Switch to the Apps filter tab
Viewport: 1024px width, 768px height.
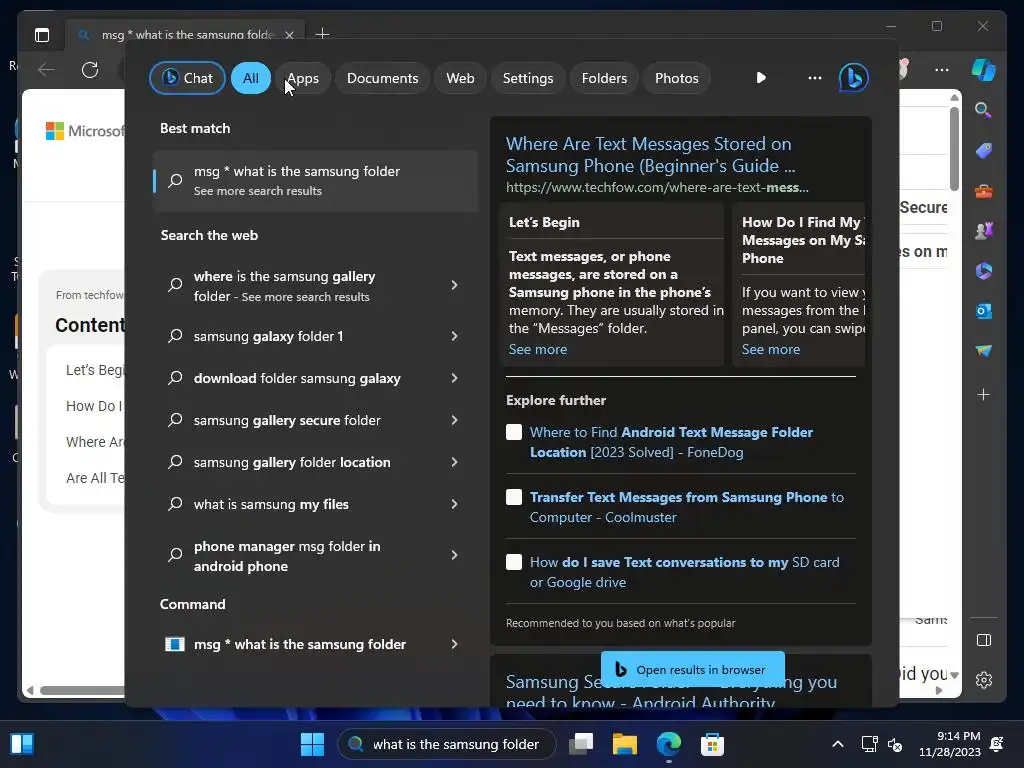click(303, 78)
